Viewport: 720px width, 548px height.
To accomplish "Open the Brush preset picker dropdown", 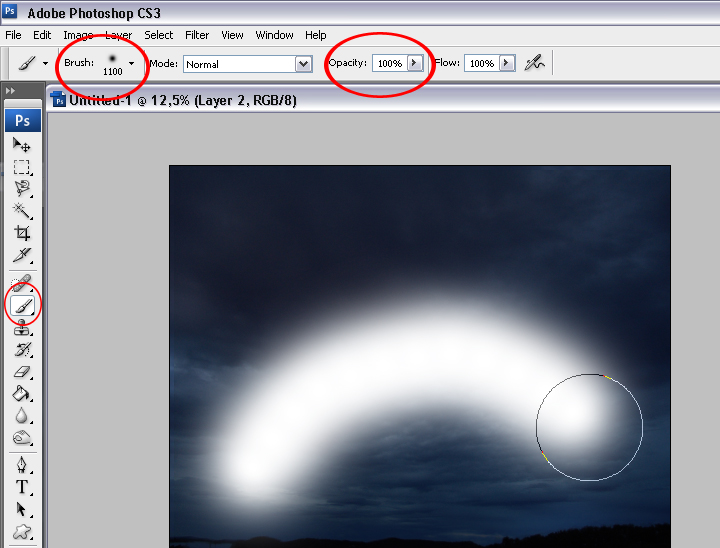I will (x=131, y=63).
